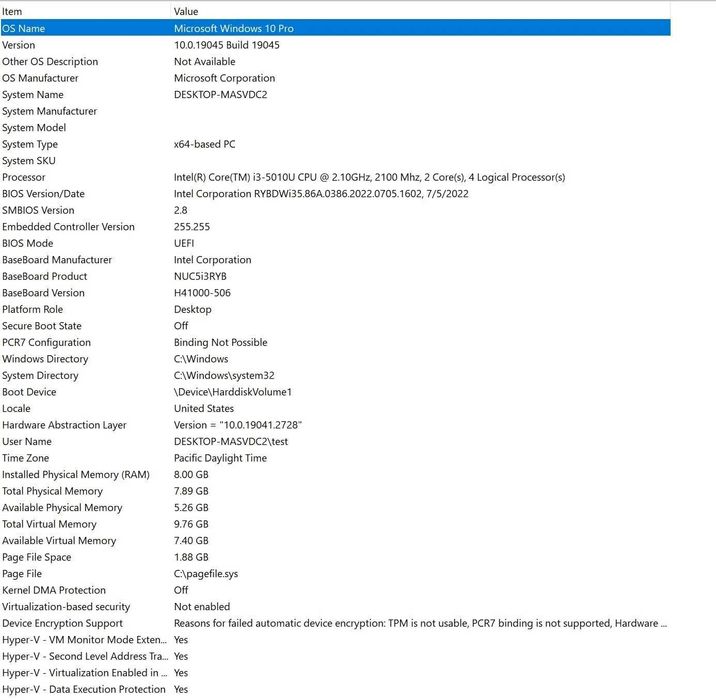Select the Page File Space row

(336, 557)
